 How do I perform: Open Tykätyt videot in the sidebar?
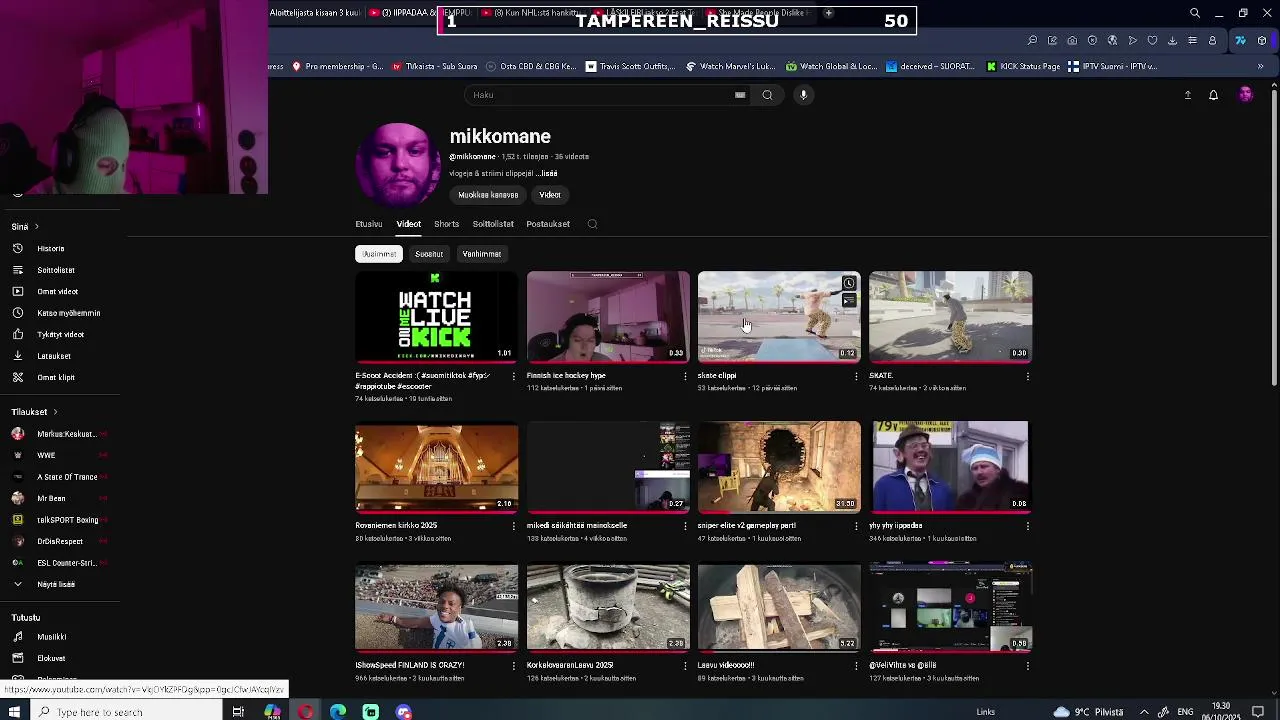60,334
